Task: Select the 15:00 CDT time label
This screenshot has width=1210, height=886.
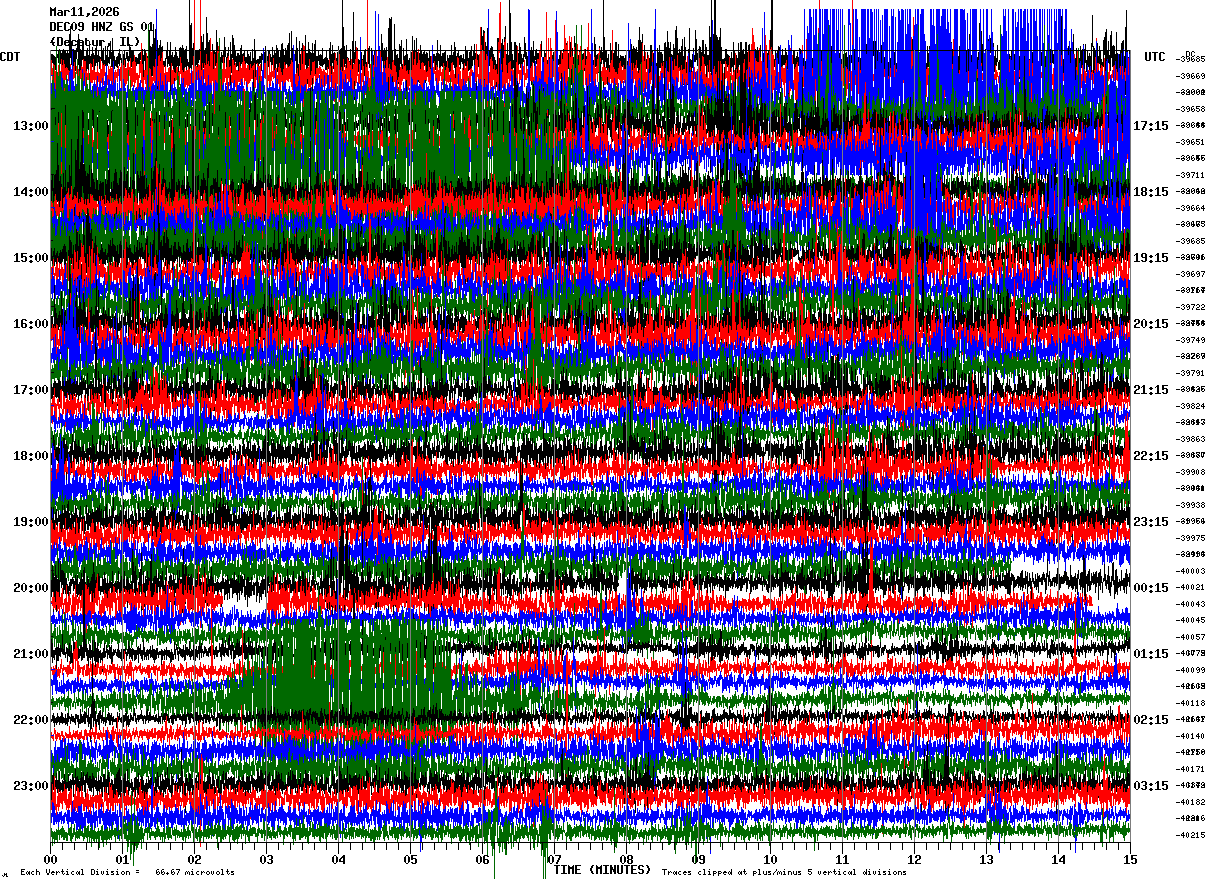Action: (31, 258)
